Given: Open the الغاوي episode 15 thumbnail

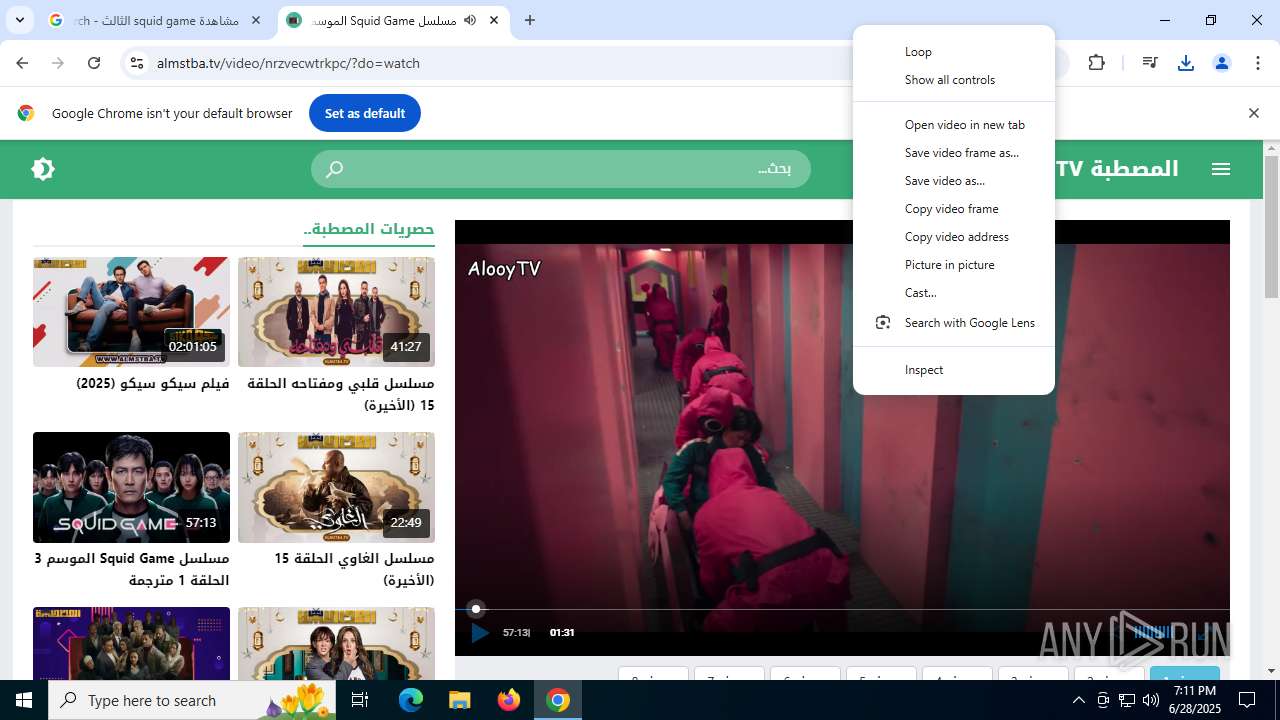Looking at the screenshot, I should (x=336, y=487).
